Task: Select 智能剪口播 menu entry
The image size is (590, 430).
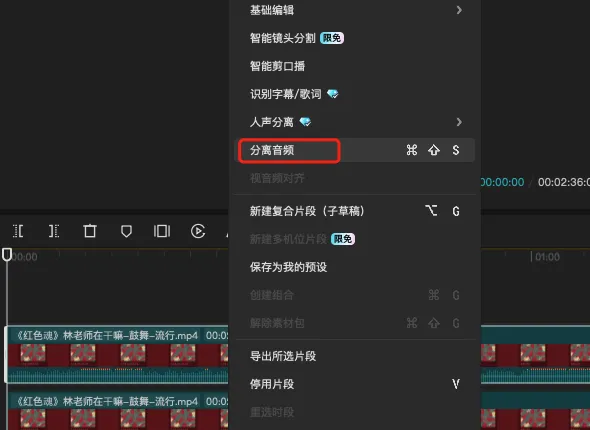Action: click(354, 66)
